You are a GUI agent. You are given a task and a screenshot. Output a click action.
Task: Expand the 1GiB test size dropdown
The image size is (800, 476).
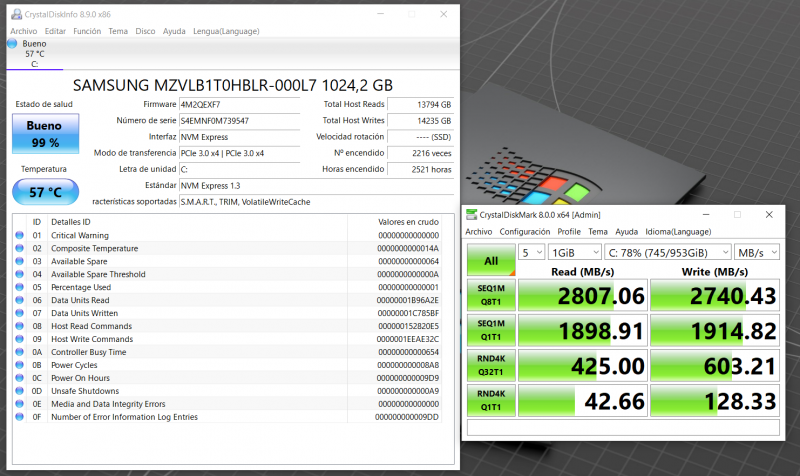pos(574,252)
